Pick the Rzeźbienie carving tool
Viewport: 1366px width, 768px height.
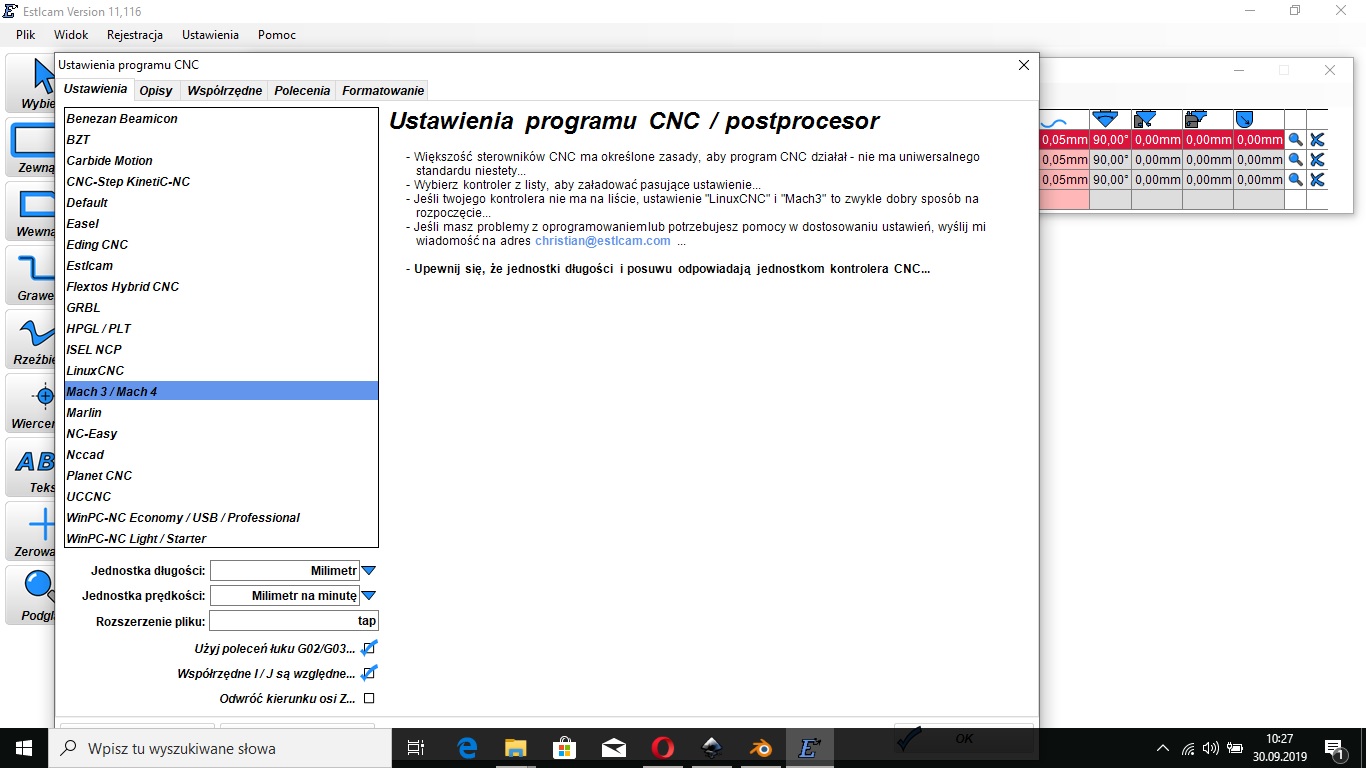31,339
